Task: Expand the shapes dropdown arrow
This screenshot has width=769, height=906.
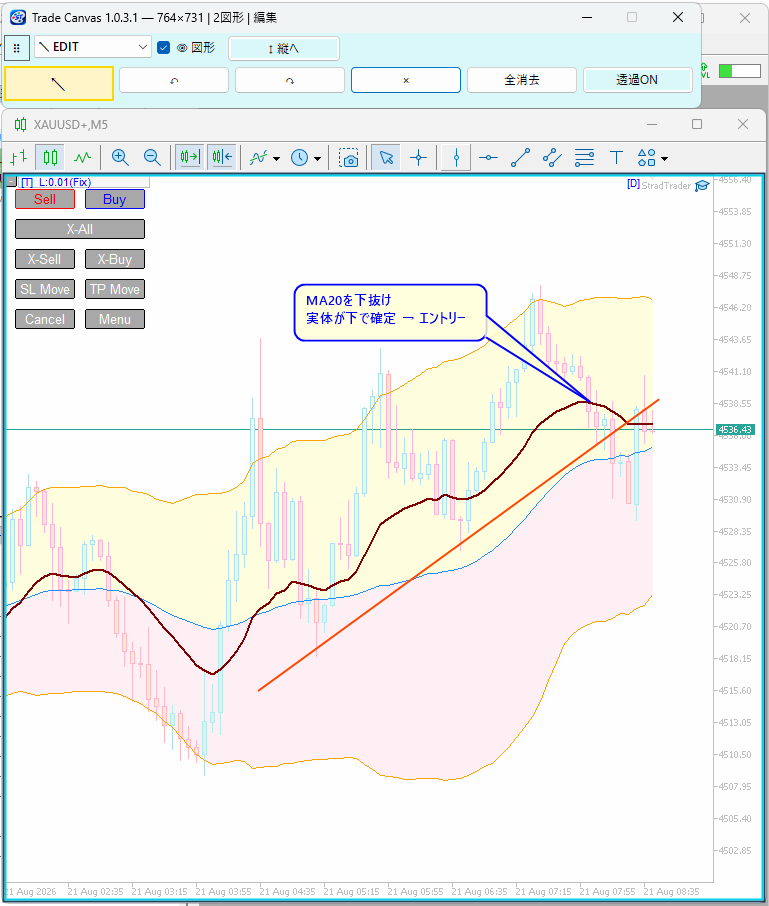Action: tap(664, 158)
